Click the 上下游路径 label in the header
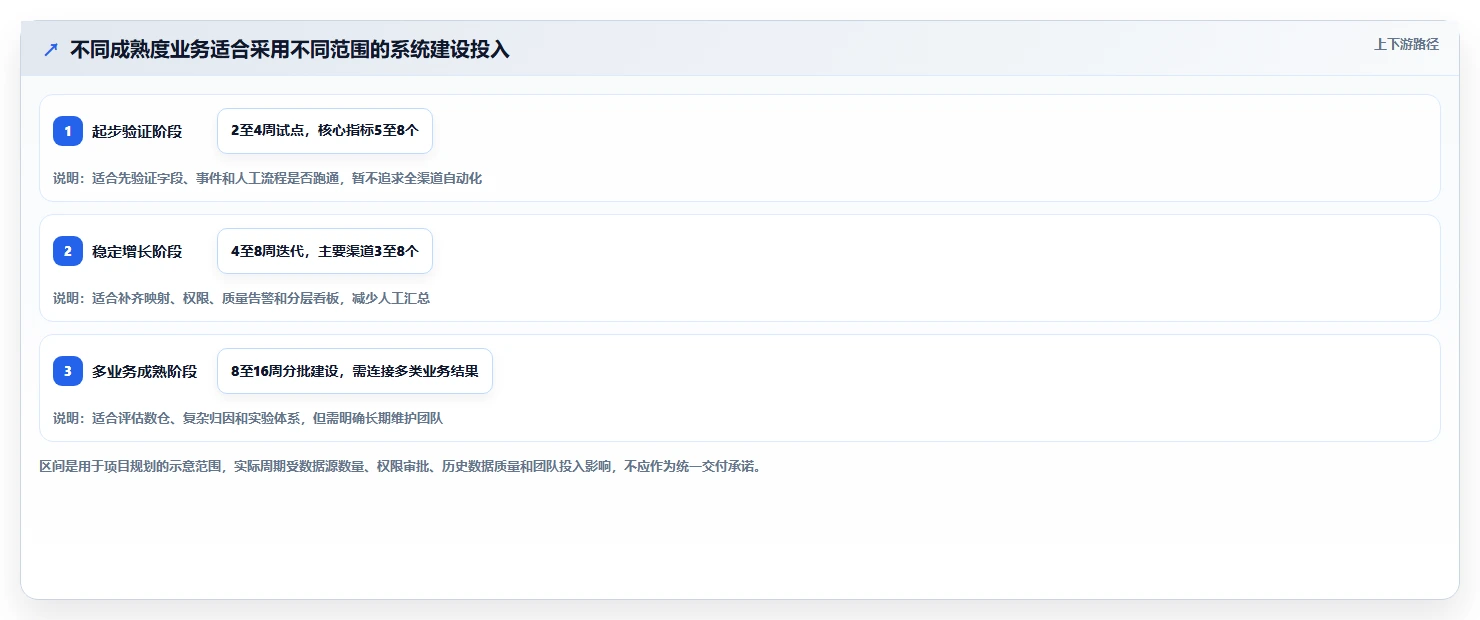This screenshot has width=1480, height=620. tap(1406, 44)
